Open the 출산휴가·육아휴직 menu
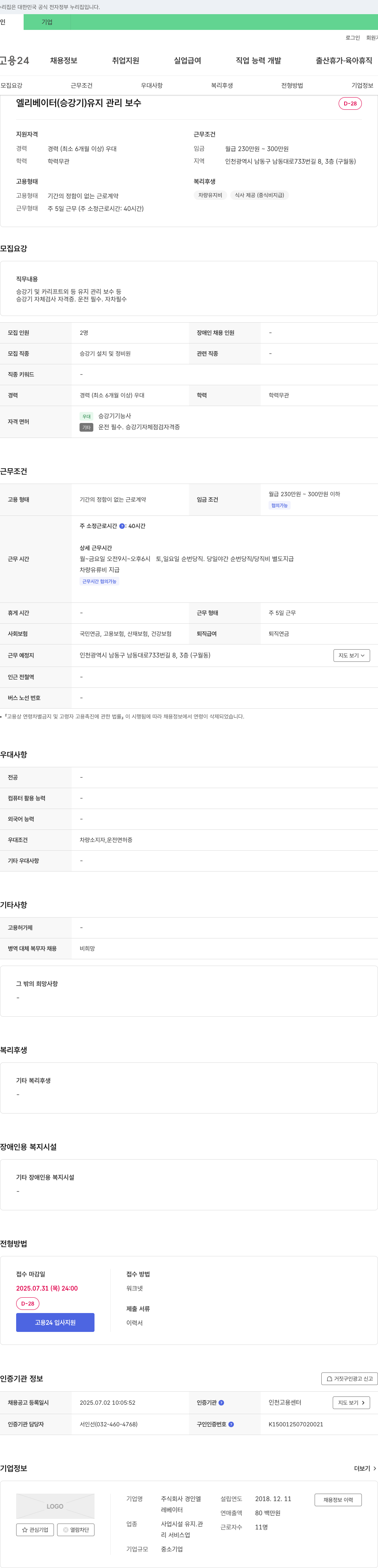 pos(344,61)
